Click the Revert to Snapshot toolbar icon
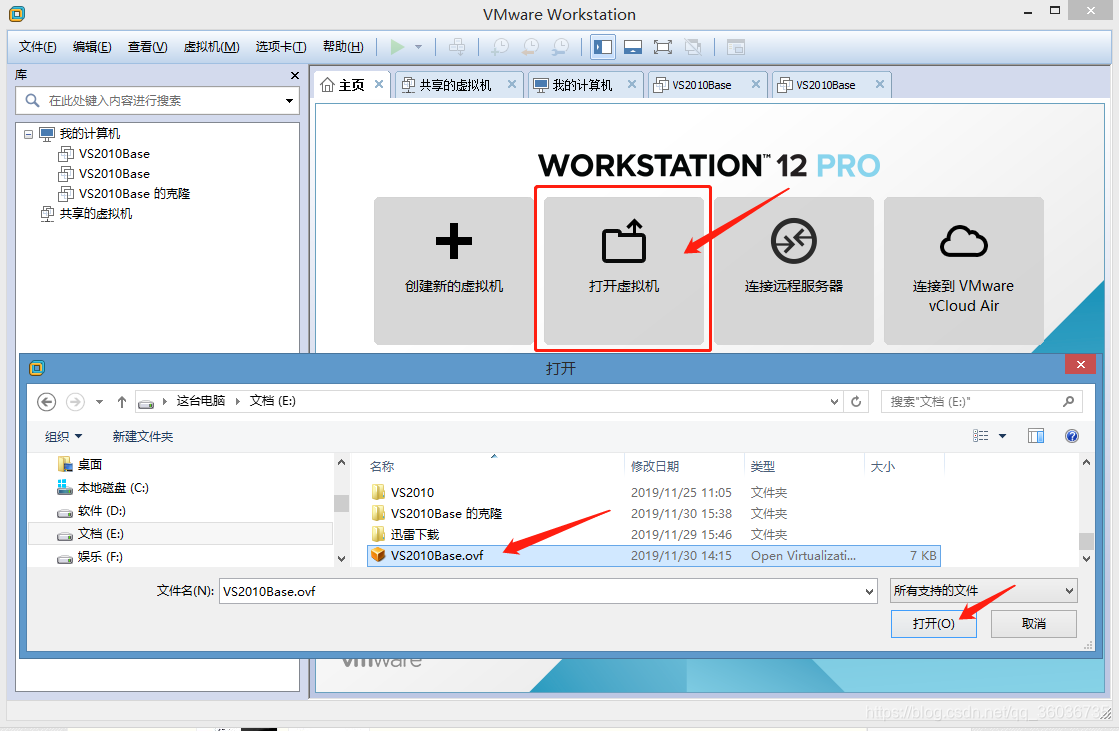This screenshot has width=1119, height=731. coord(530,47)
